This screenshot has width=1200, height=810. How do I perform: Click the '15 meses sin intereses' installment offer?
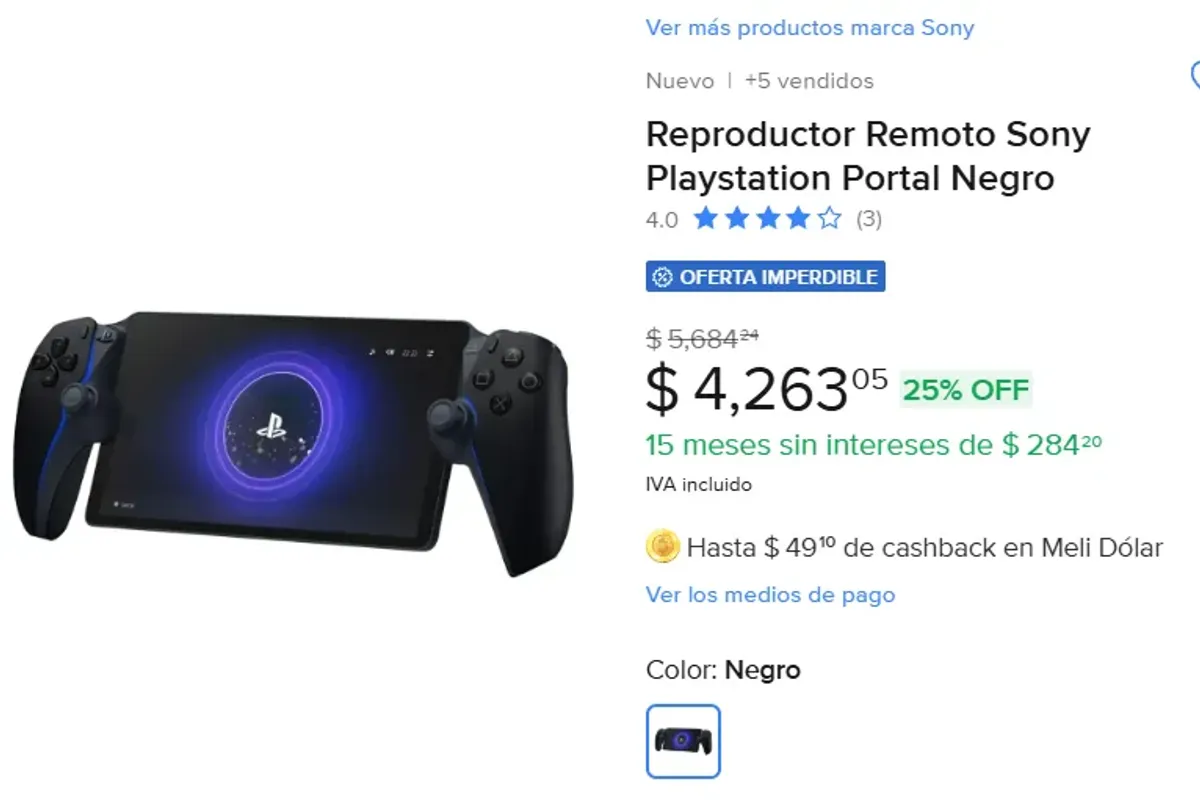click(870, 444)
